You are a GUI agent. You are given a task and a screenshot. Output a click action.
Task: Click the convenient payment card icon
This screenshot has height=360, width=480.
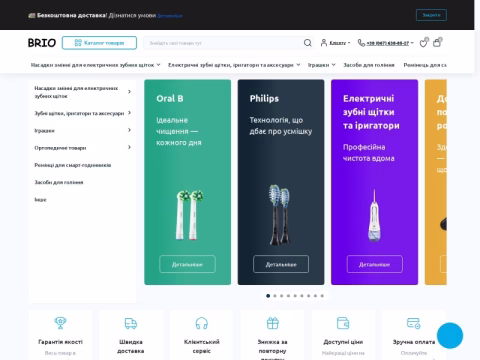click(414, 323)
